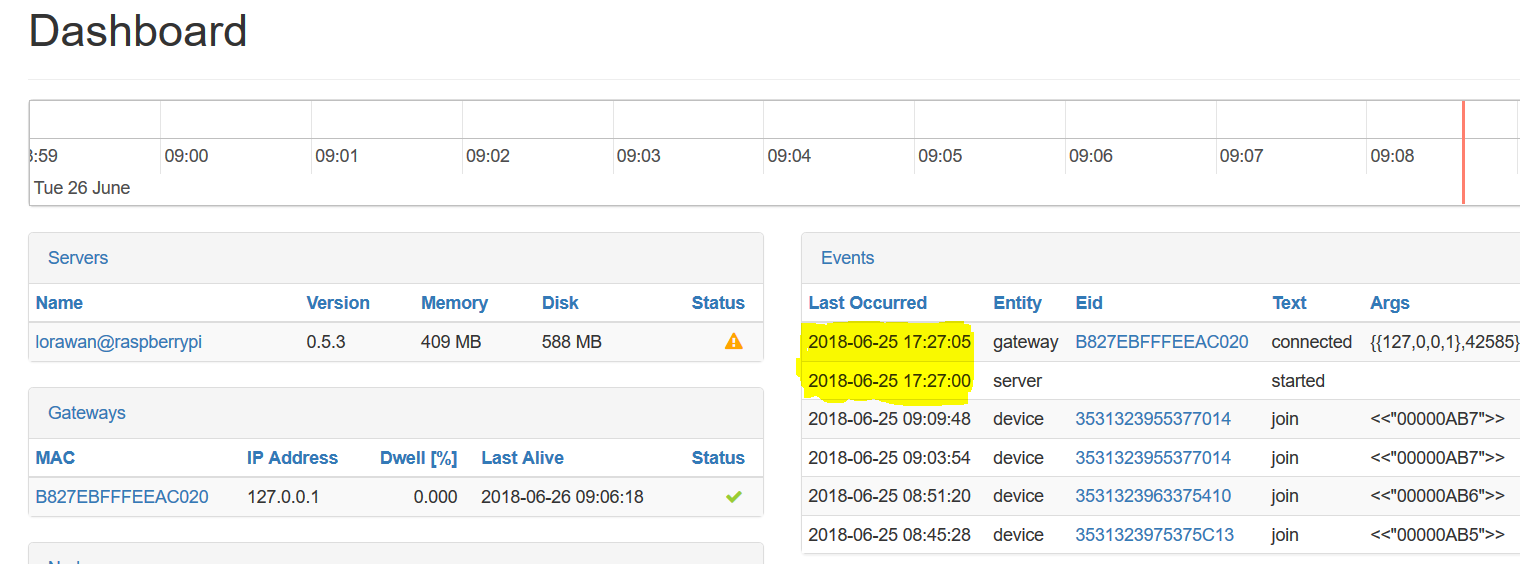Sort gateways by Last Alive column

click(522, 458)
